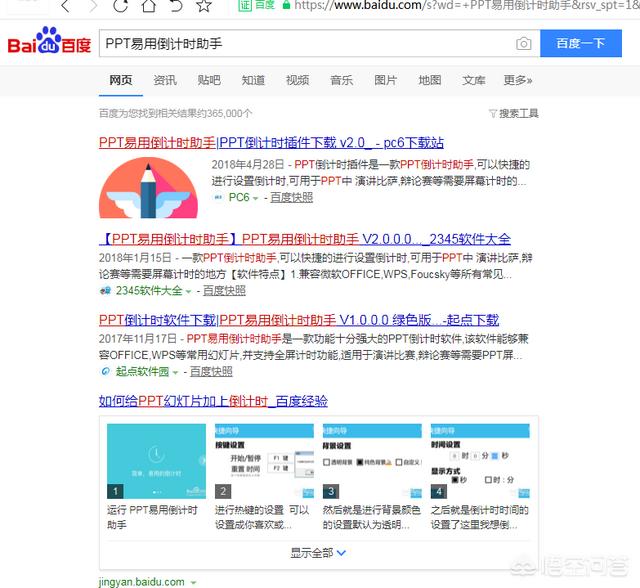The height and width of the screenshot is (588, 640).
Task: Click the camera image search icon
Action: 524,43
